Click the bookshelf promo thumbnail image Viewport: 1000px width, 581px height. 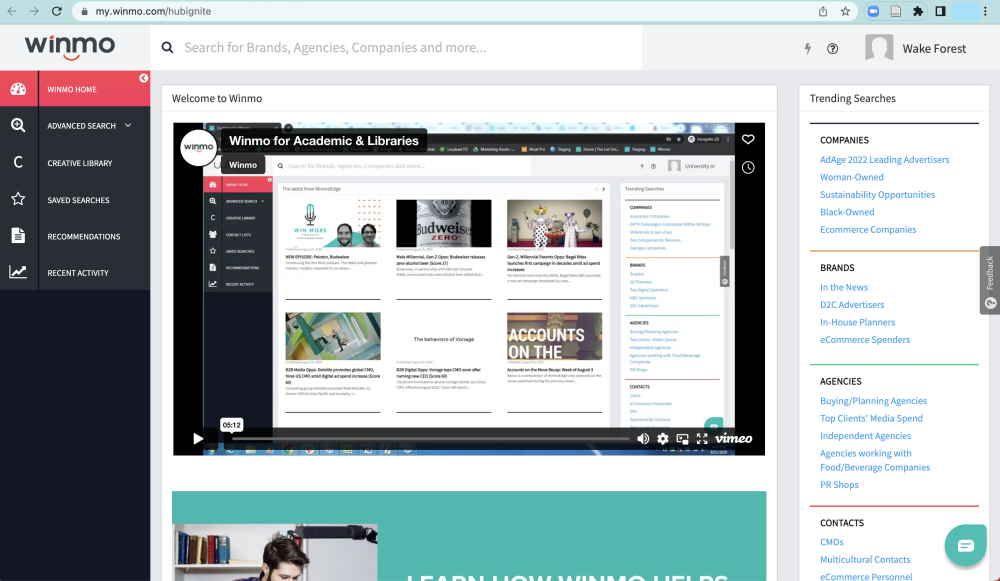coord(275,552)
